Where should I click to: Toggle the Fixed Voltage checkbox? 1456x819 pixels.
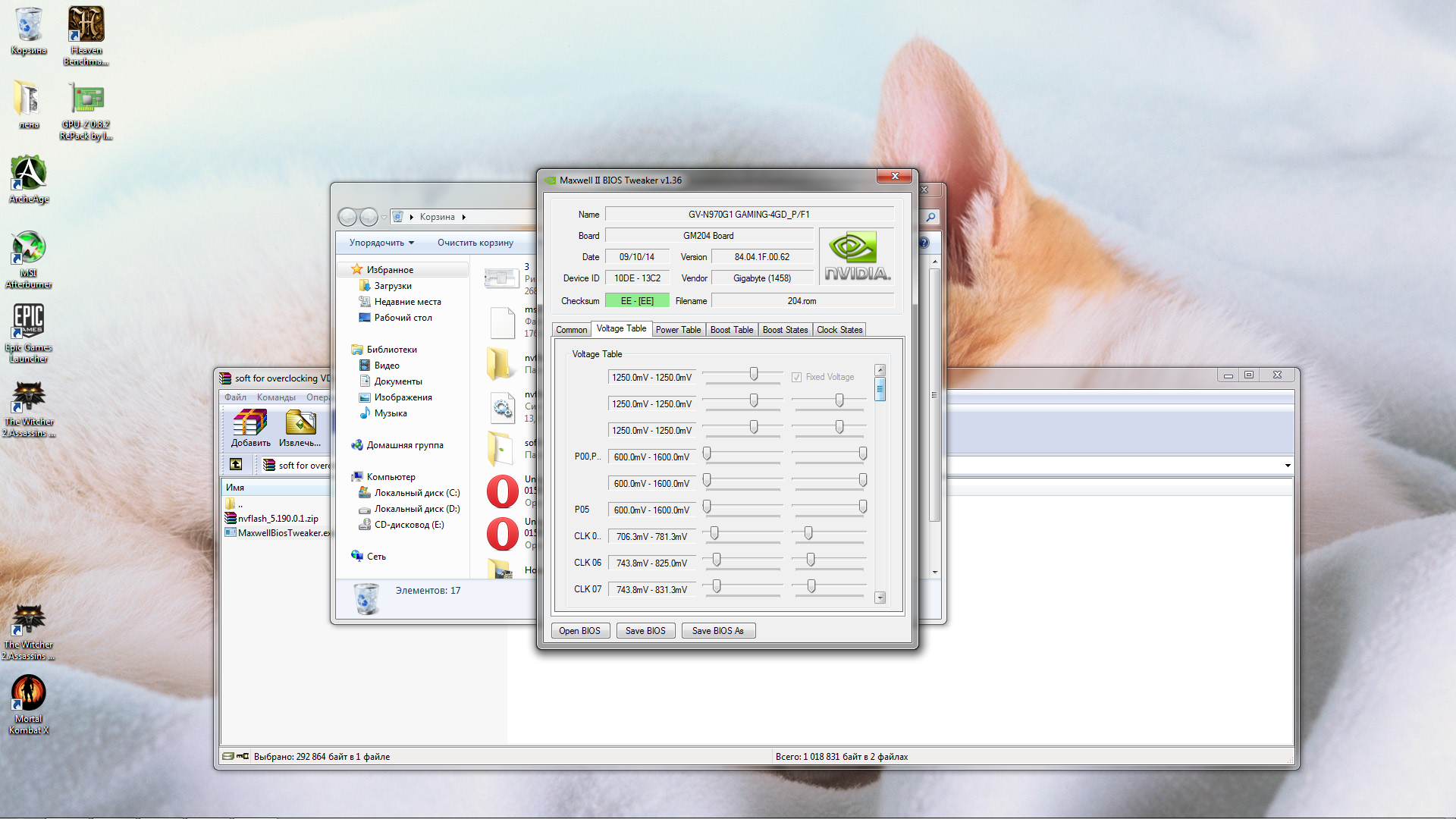(796, 377)
